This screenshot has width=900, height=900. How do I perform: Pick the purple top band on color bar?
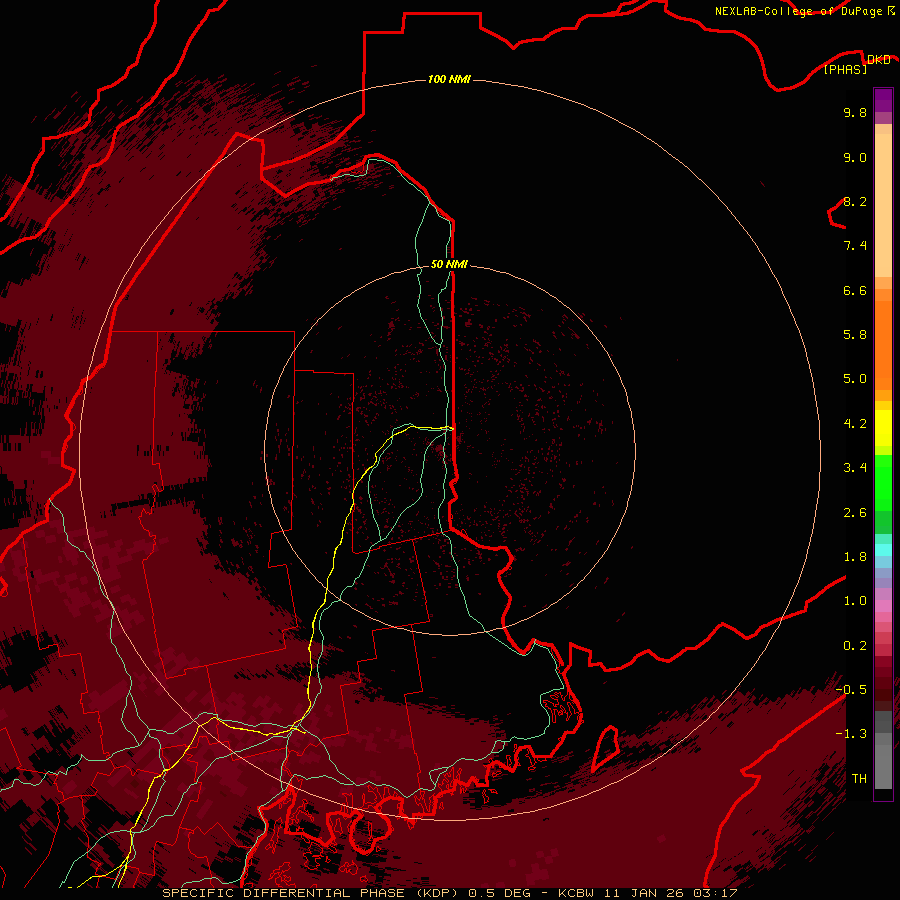pyautogui.click(x=883, y=100)
